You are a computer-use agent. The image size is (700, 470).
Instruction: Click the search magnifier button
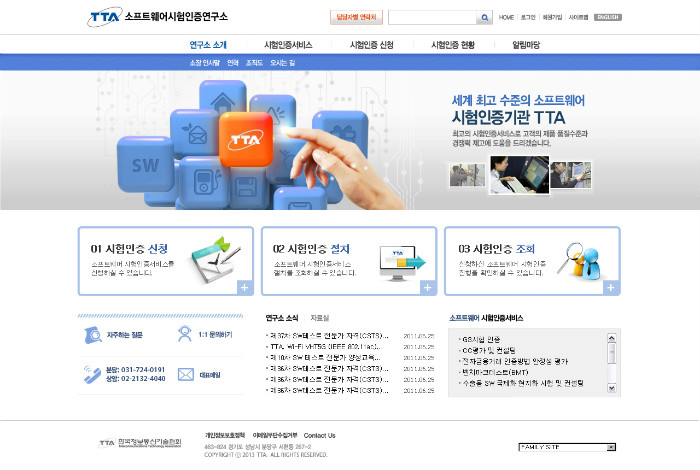coord(484,17)
